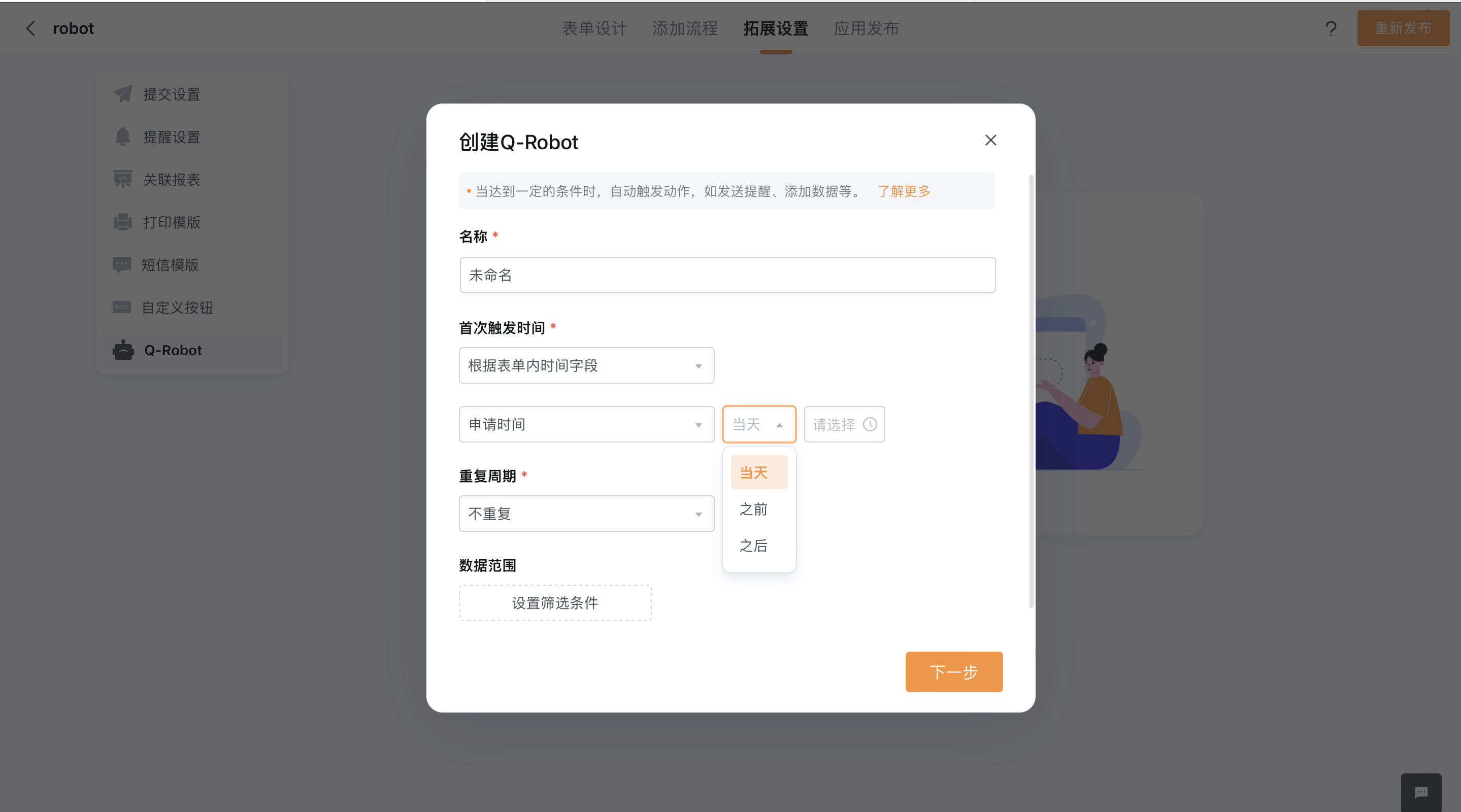Open the 了解更多 link

[x=904, y=191]
